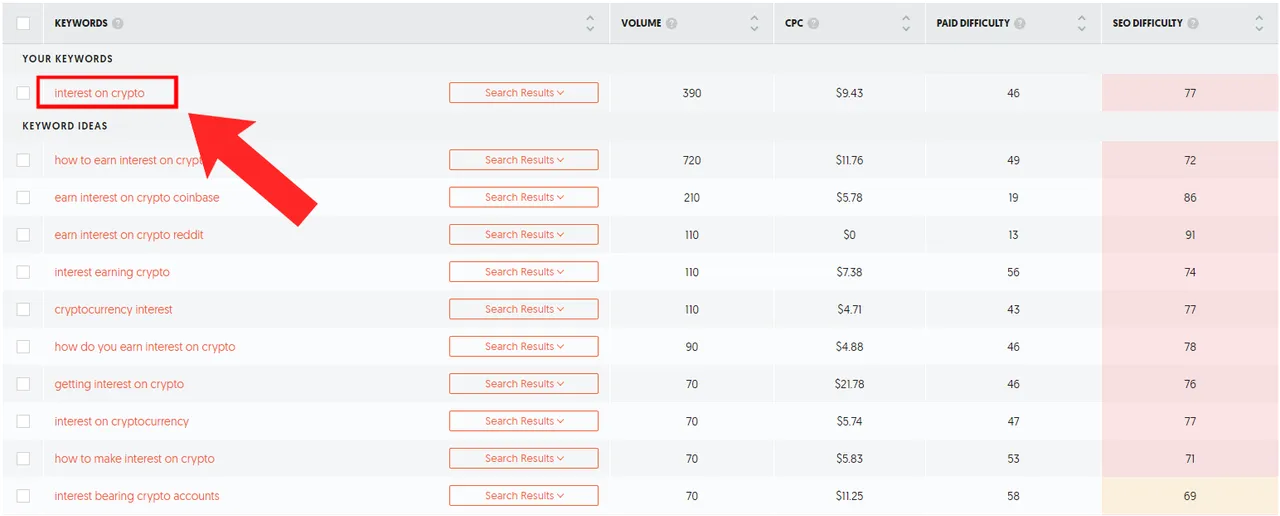Click the VOLUME column header label
The height and width of the screenshot is (516, 1280).
click(x=641, y=23)
